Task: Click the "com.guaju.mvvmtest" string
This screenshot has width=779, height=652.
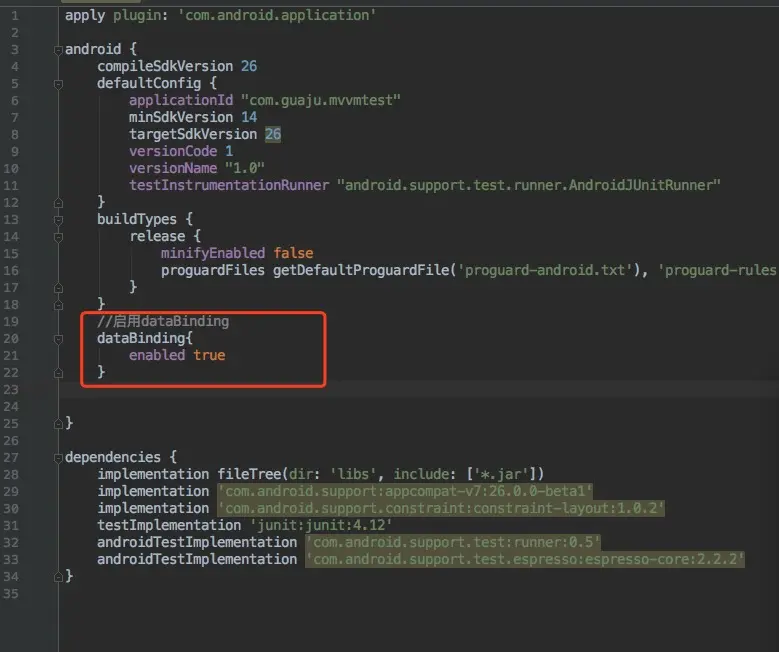Action: click(x=320, y=100)
